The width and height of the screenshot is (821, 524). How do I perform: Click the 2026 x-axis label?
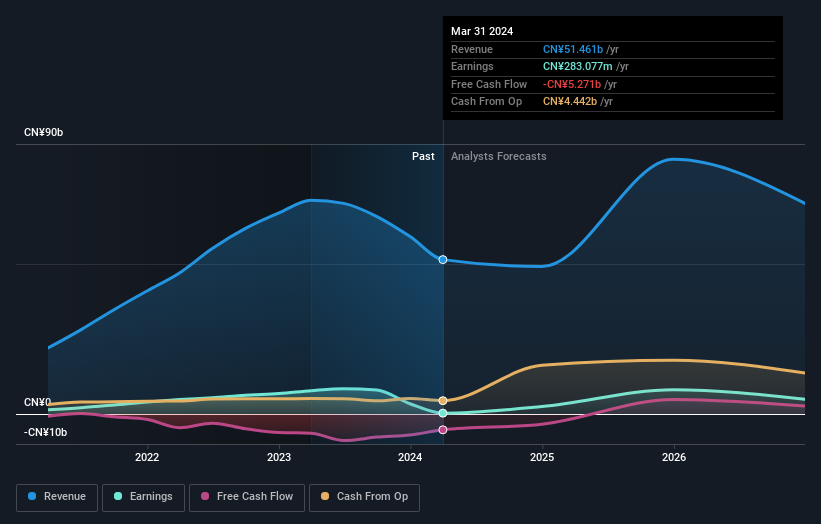(x=674, y=457)
